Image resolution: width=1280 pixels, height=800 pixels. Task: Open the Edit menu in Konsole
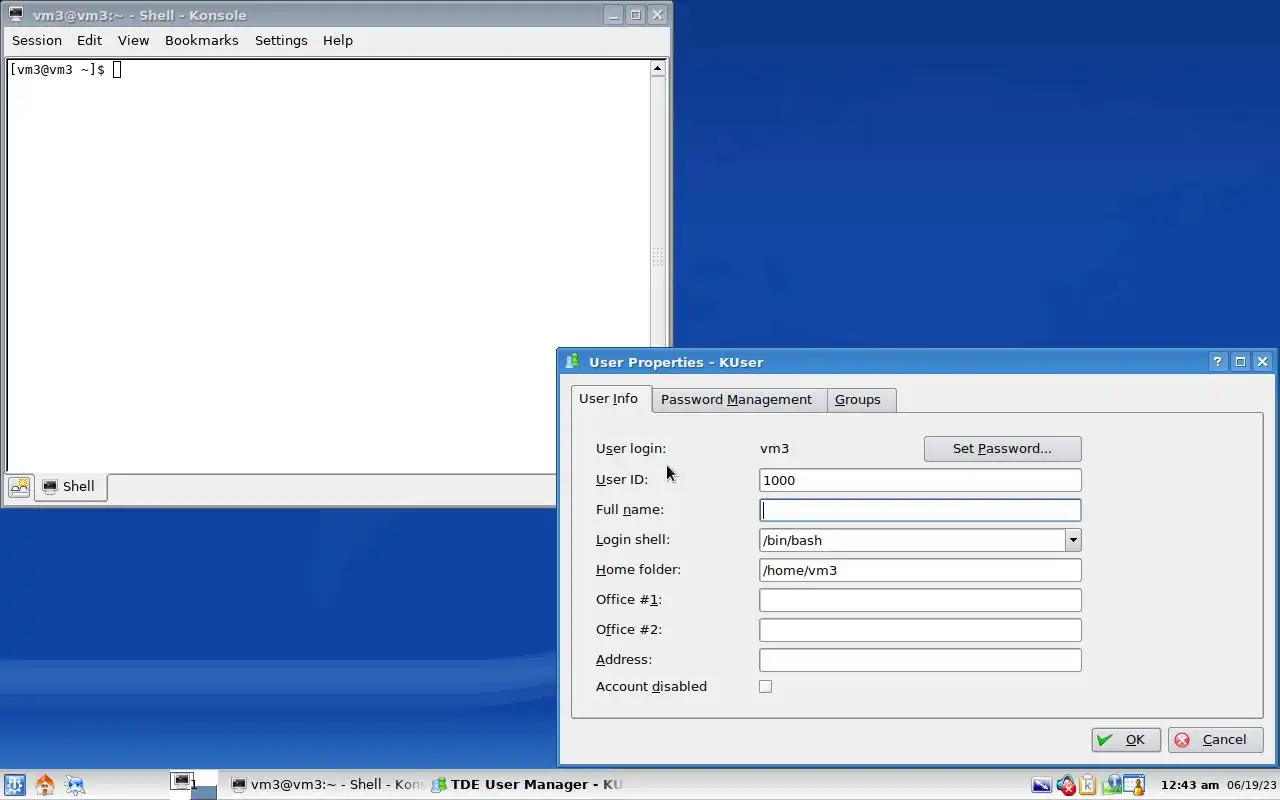89,41
